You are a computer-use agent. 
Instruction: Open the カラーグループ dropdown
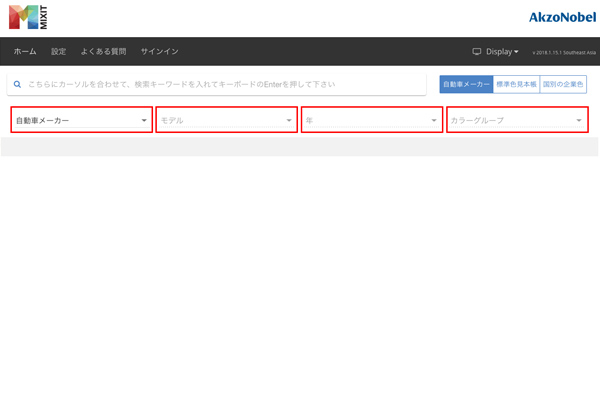tap(517, 121)
